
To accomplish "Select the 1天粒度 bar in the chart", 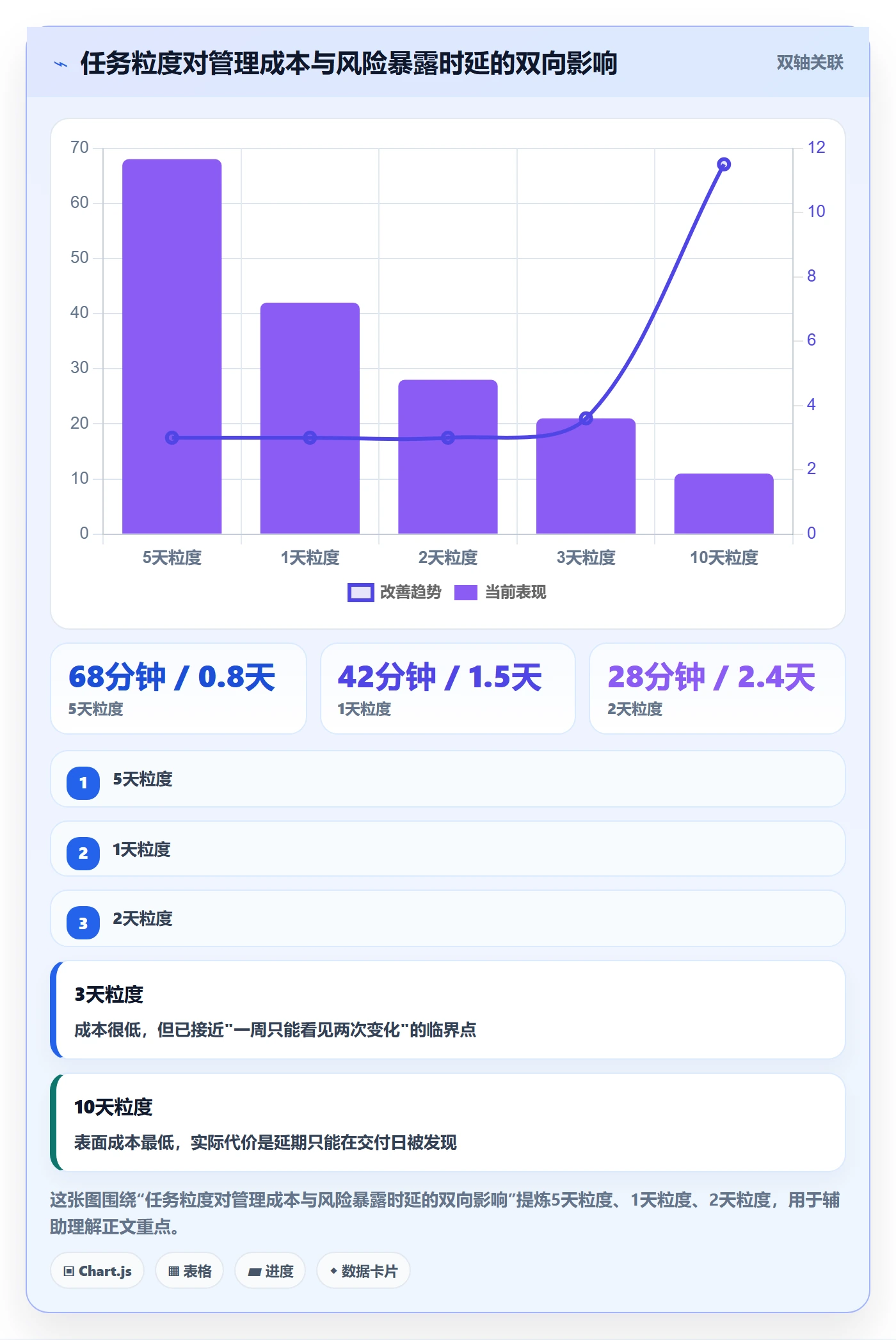I will [x=310, y=418].
